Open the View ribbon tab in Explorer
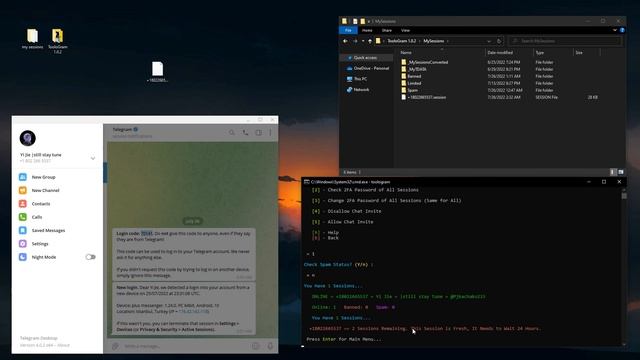640x360 pixels. [405, 30]
